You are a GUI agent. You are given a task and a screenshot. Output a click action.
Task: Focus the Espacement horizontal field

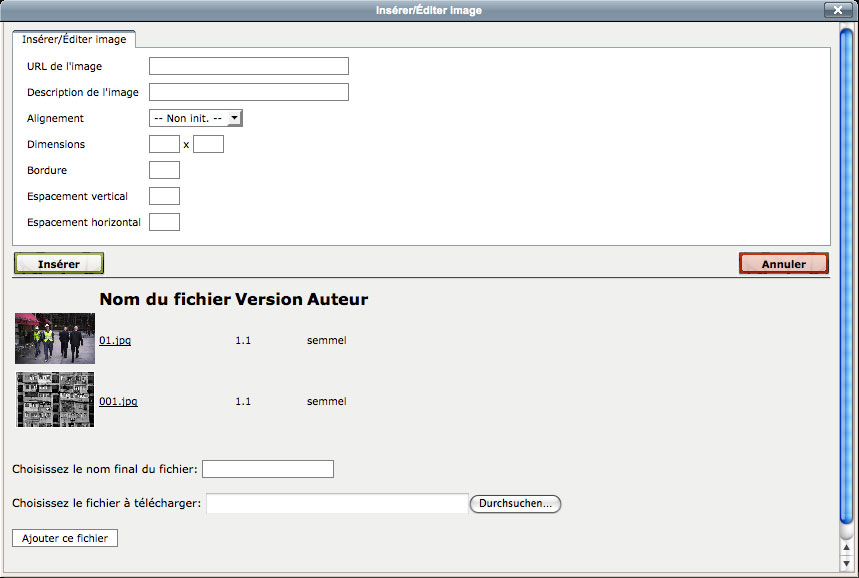click(164, 222)
